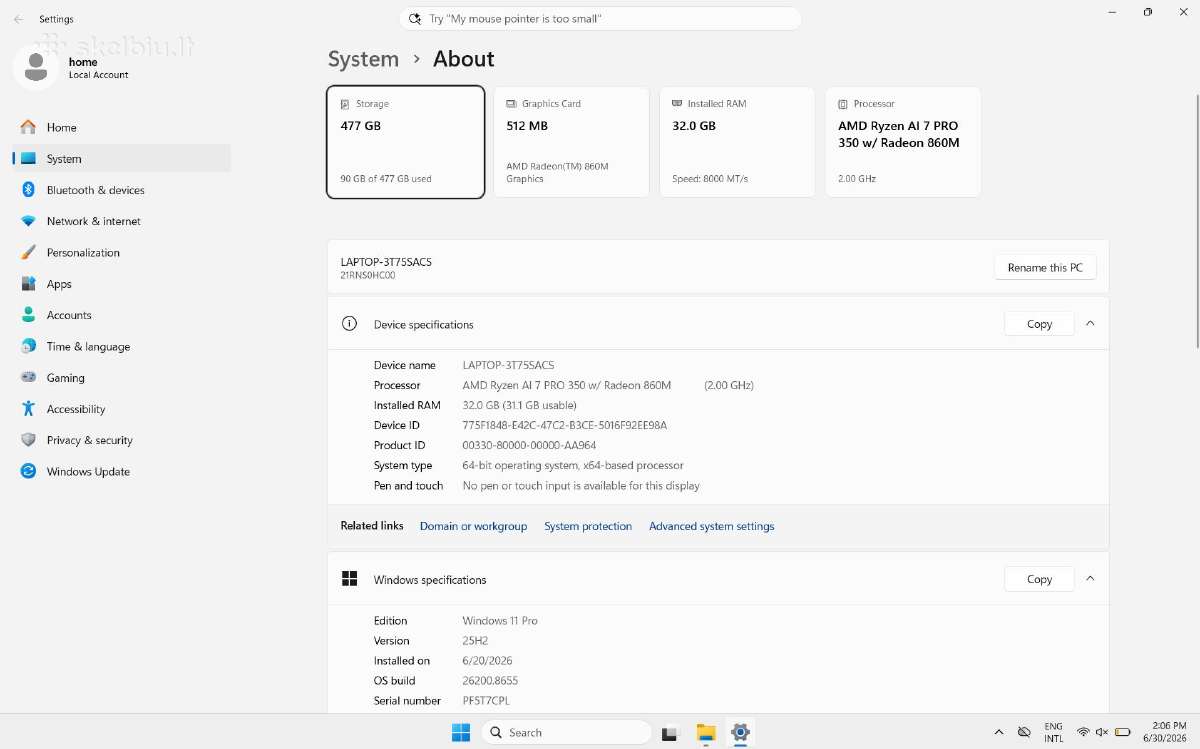
Task: Click the back arrow in Settings title bar
Action: 18,19
